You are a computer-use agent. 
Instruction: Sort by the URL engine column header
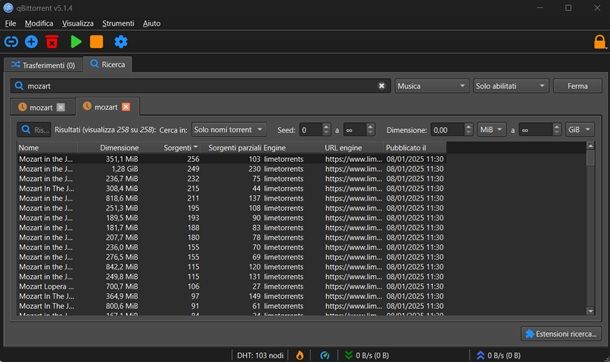click(354, 148)
